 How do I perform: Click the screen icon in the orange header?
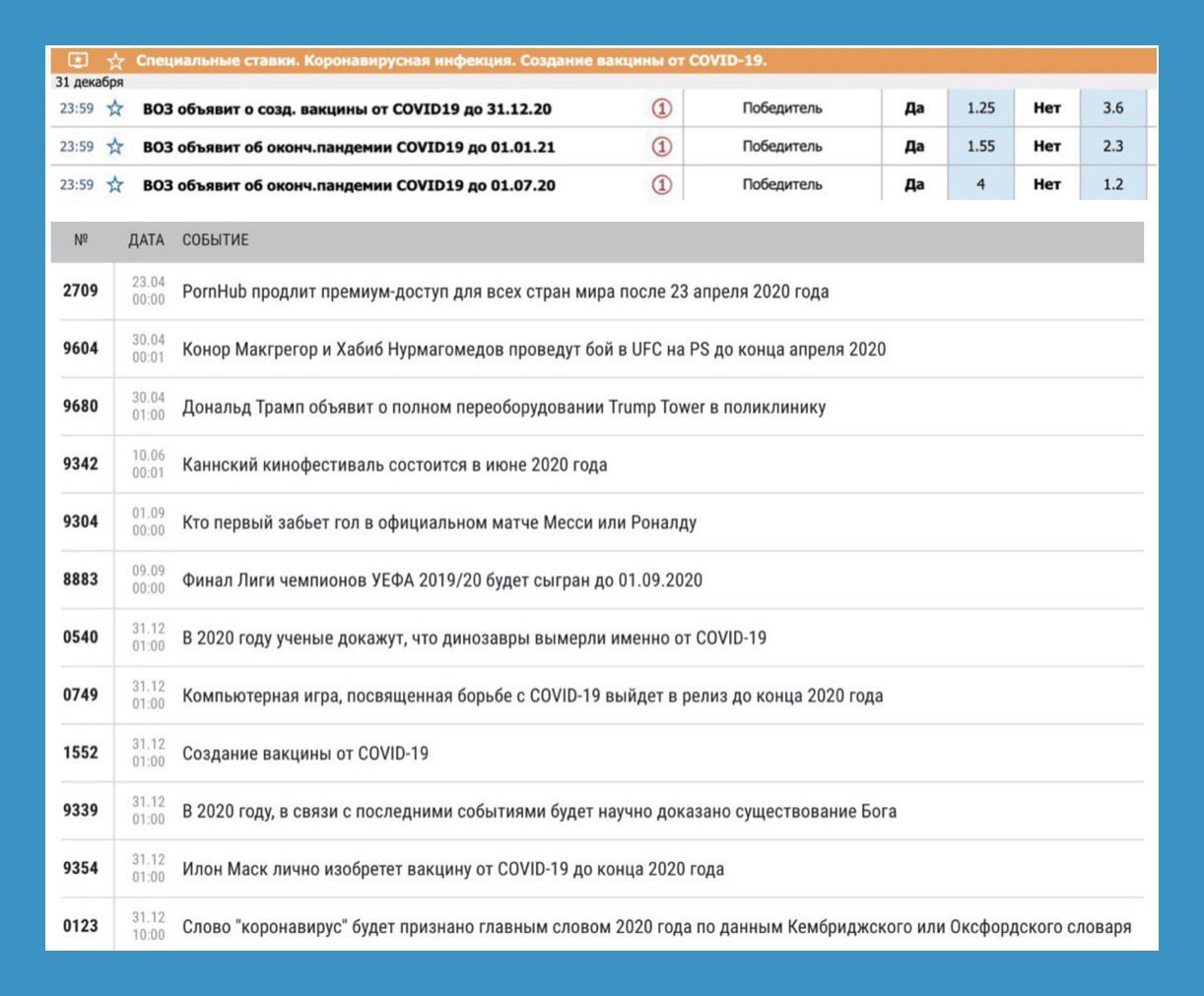79,61
